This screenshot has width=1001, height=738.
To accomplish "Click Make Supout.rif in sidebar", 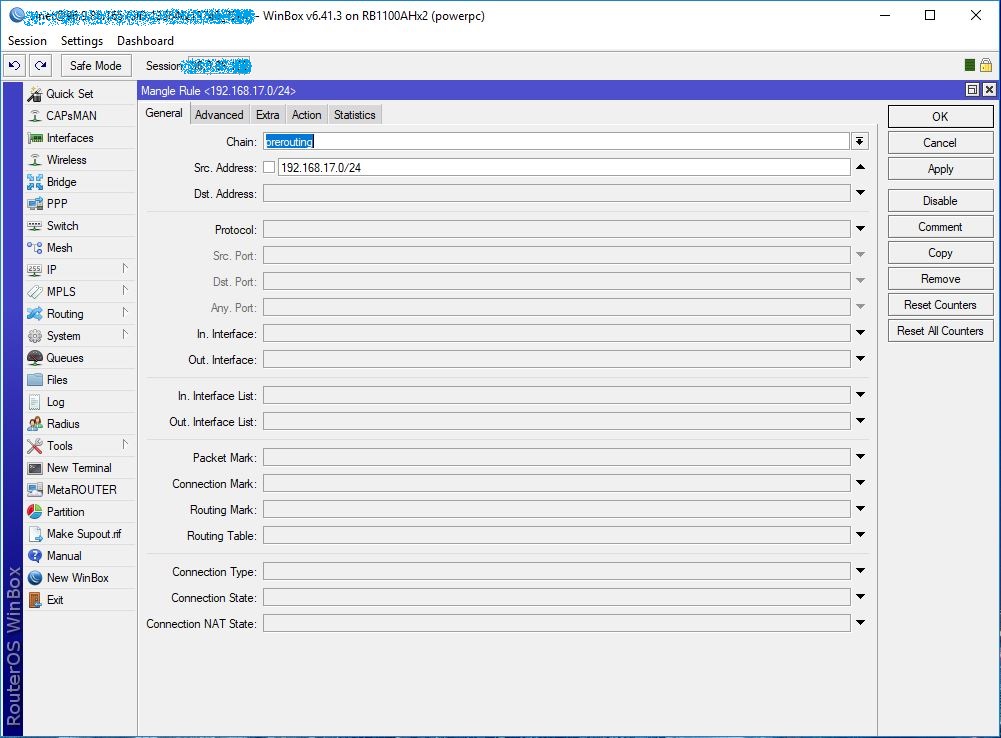I will (x=80, y=534).
